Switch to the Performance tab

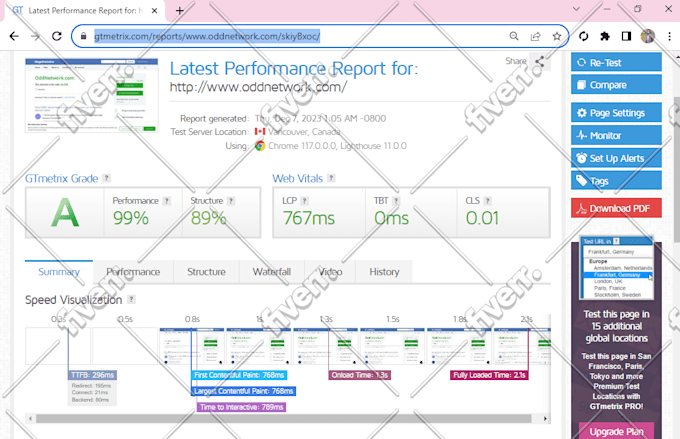133,272
